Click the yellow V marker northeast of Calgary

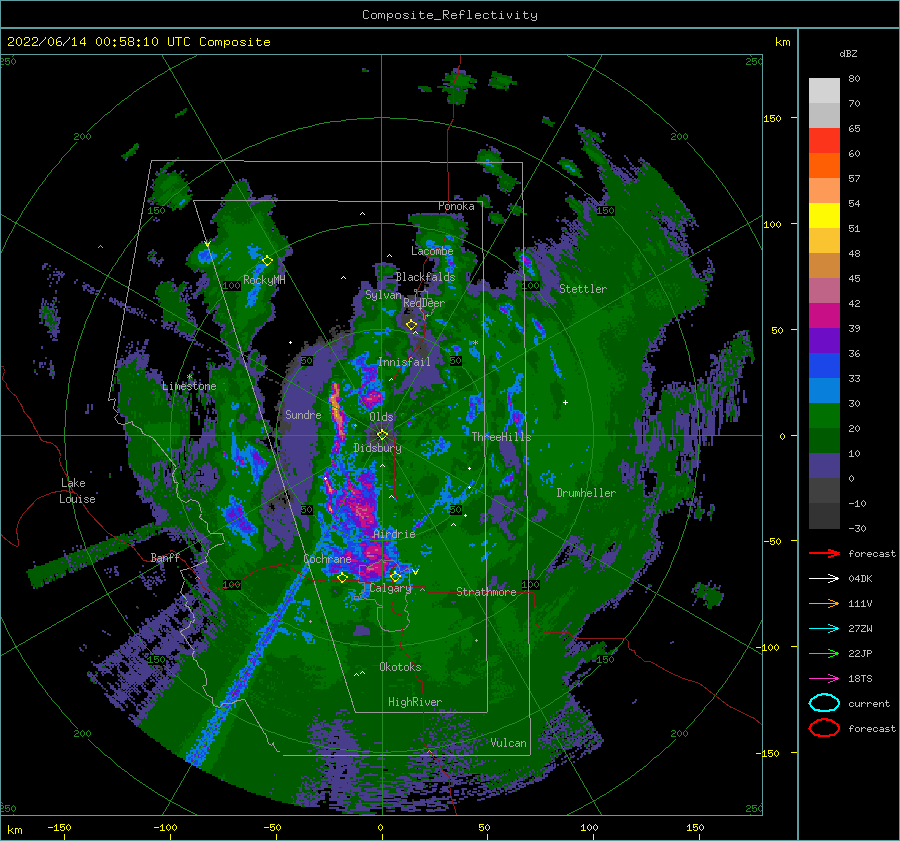click(415, 572)
